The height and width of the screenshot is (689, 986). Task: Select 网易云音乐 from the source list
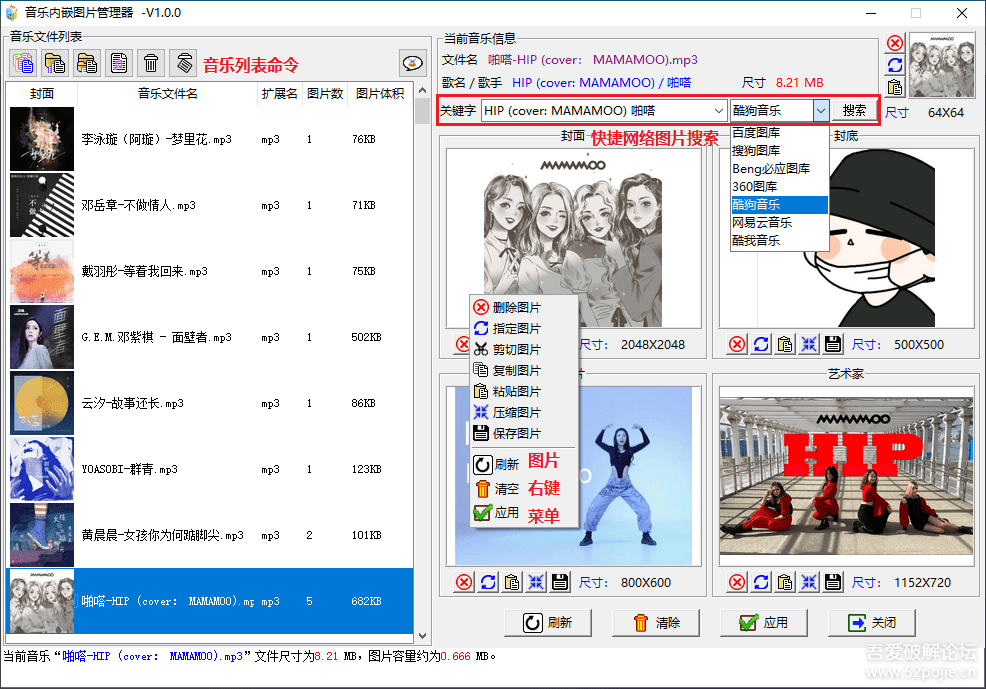tap(762, 223)
